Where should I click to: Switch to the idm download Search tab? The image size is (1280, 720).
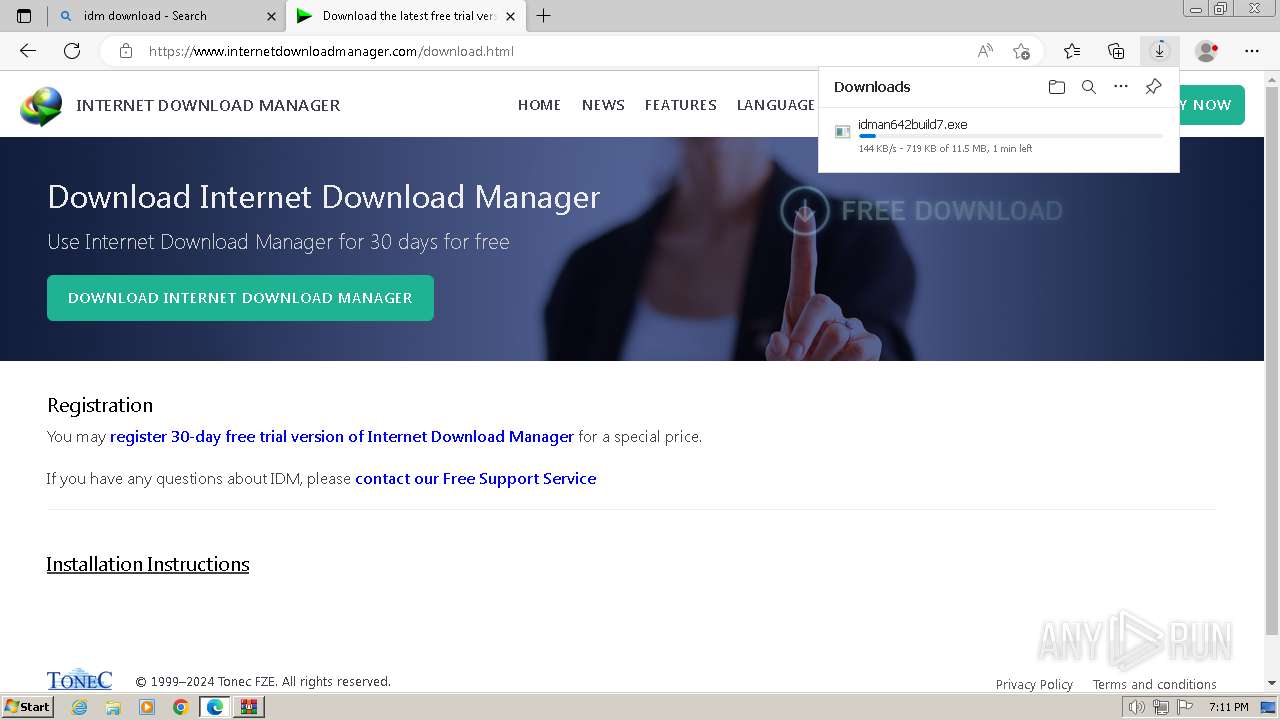click(166, 16)
